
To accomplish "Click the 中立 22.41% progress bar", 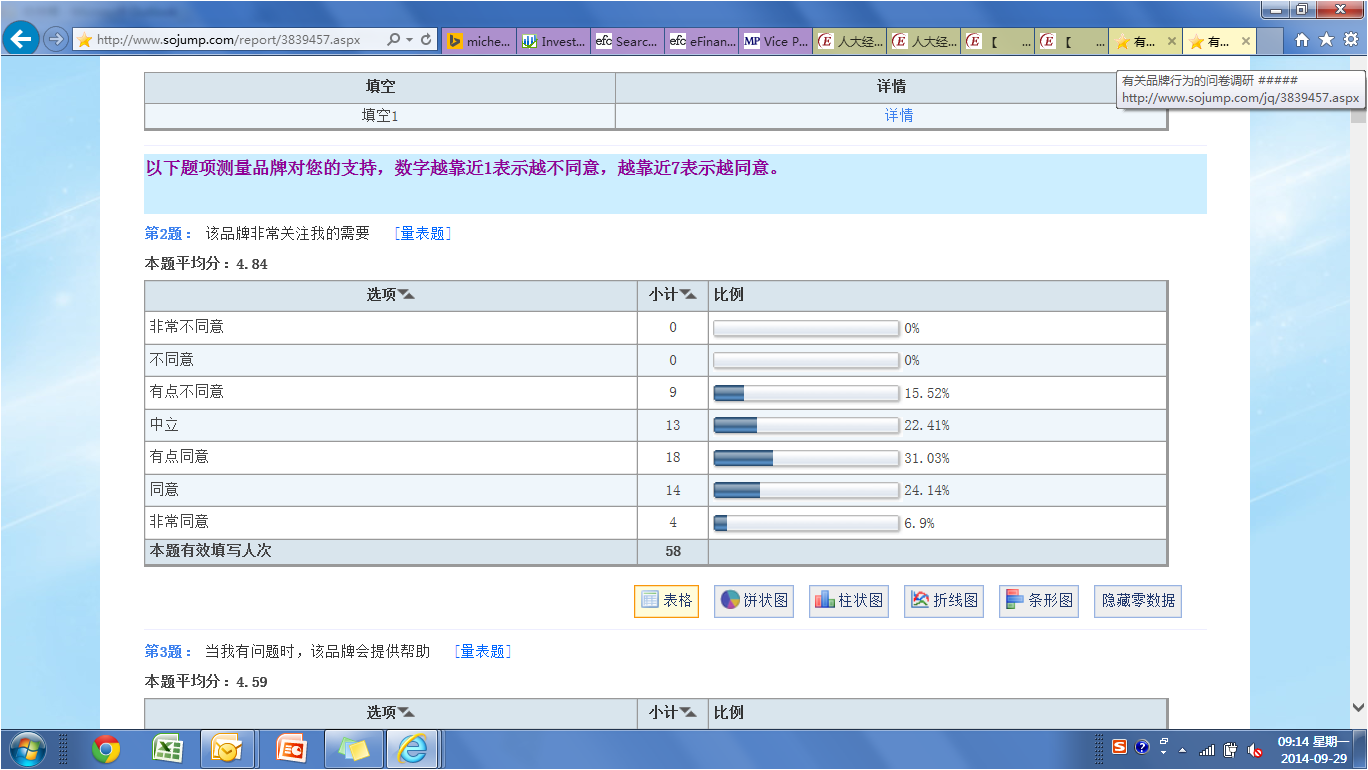I will 806,425.
